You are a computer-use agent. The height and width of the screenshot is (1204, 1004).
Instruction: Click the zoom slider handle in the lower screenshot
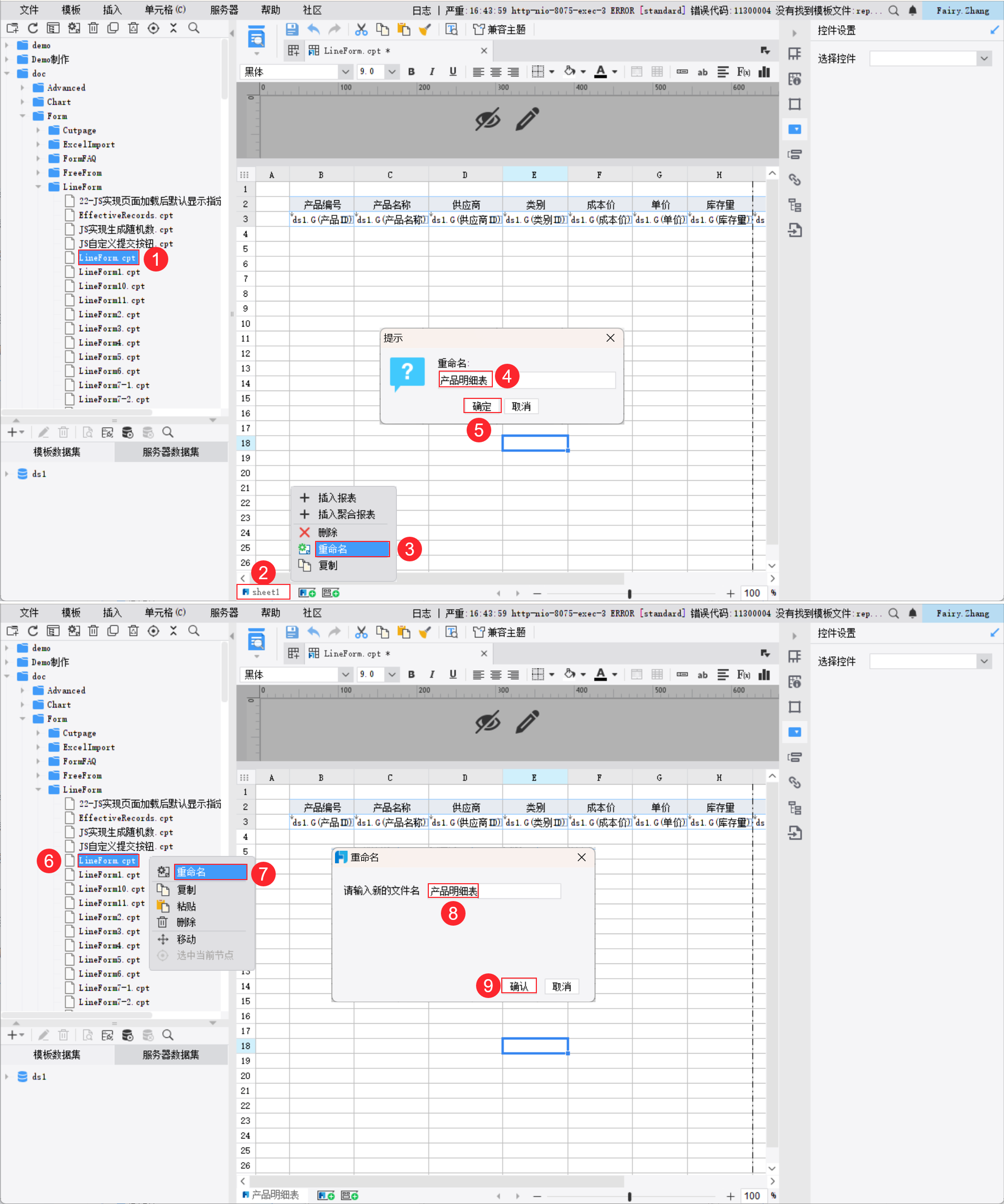(630, 1196)
